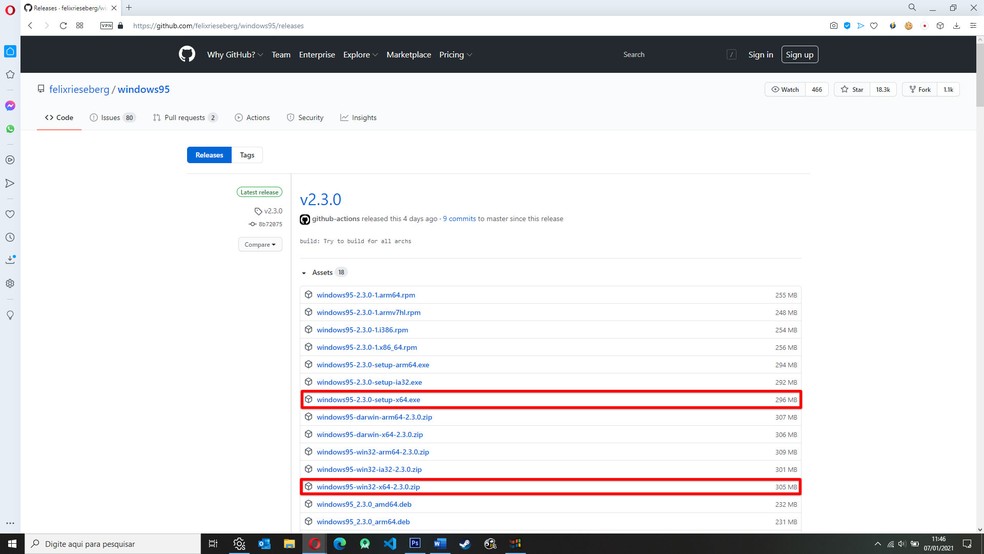
Task: Open sidebar downloads icon
Action: click(10, 259)
